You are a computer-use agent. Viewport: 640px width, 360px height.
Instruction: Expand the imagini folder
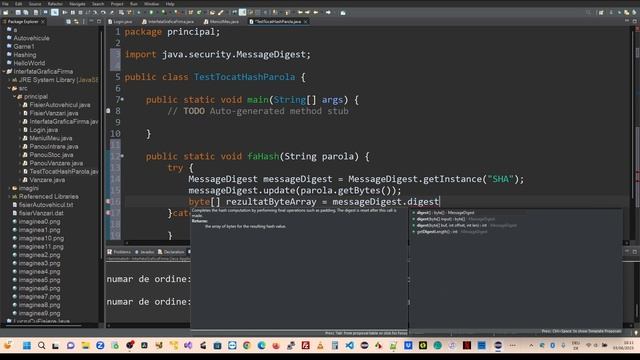point(9,188)
